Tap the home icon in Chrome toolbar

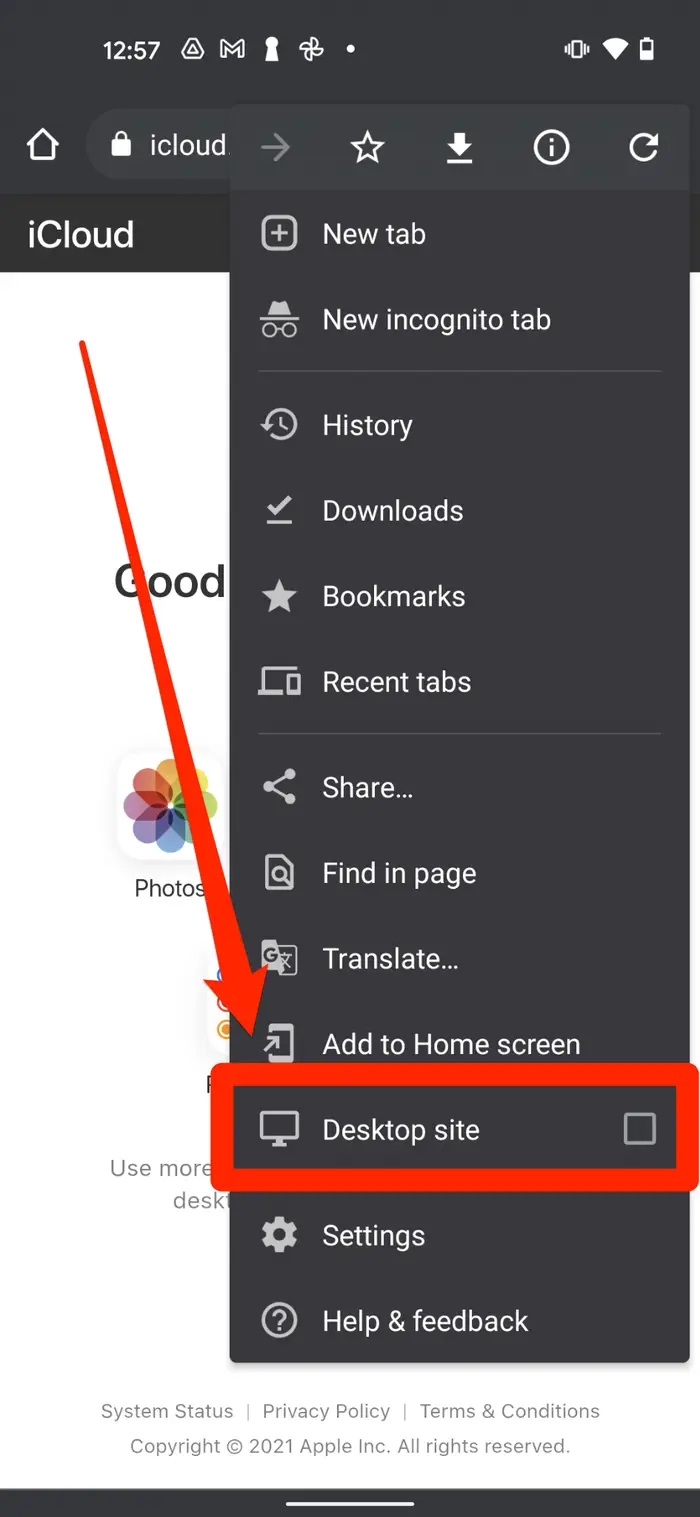pos(43,146)
